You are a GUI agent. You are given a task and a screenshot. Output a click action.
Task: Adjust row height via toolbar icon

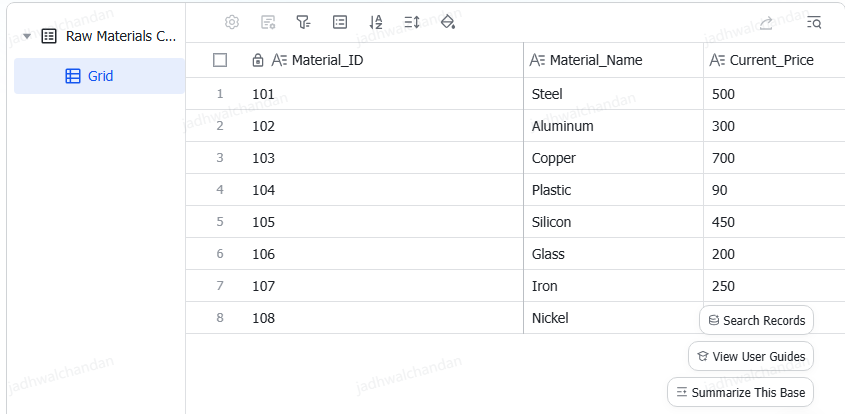[412, 22]
